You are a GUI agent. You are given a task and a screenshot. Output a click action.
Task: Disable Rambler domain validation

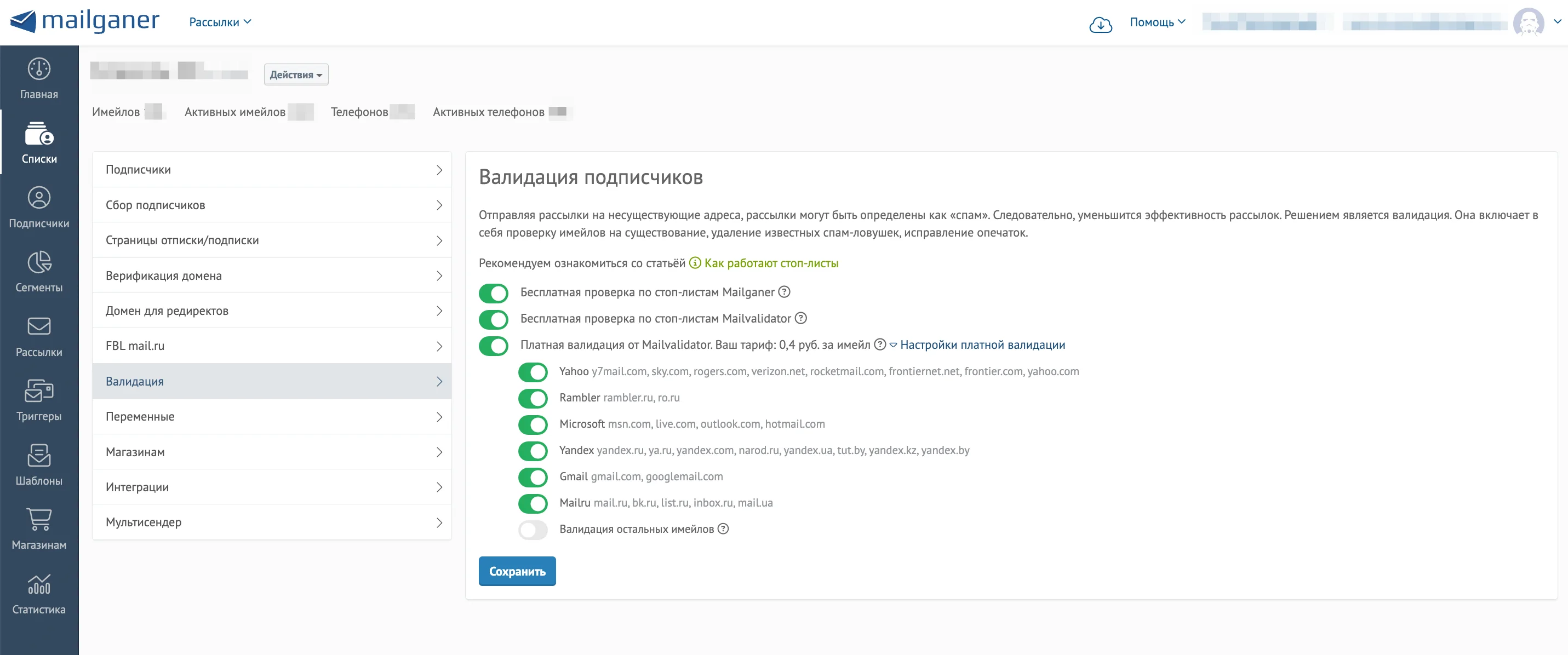point(533,398)
